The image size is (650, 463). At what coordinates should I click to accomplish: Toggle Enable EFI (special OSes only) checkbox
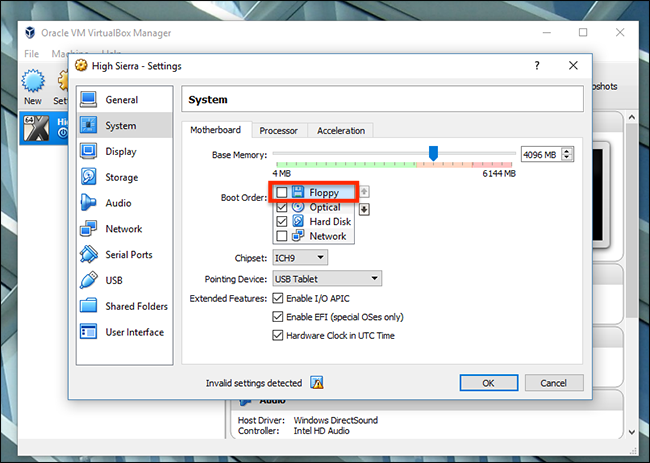tap(277, 317)
